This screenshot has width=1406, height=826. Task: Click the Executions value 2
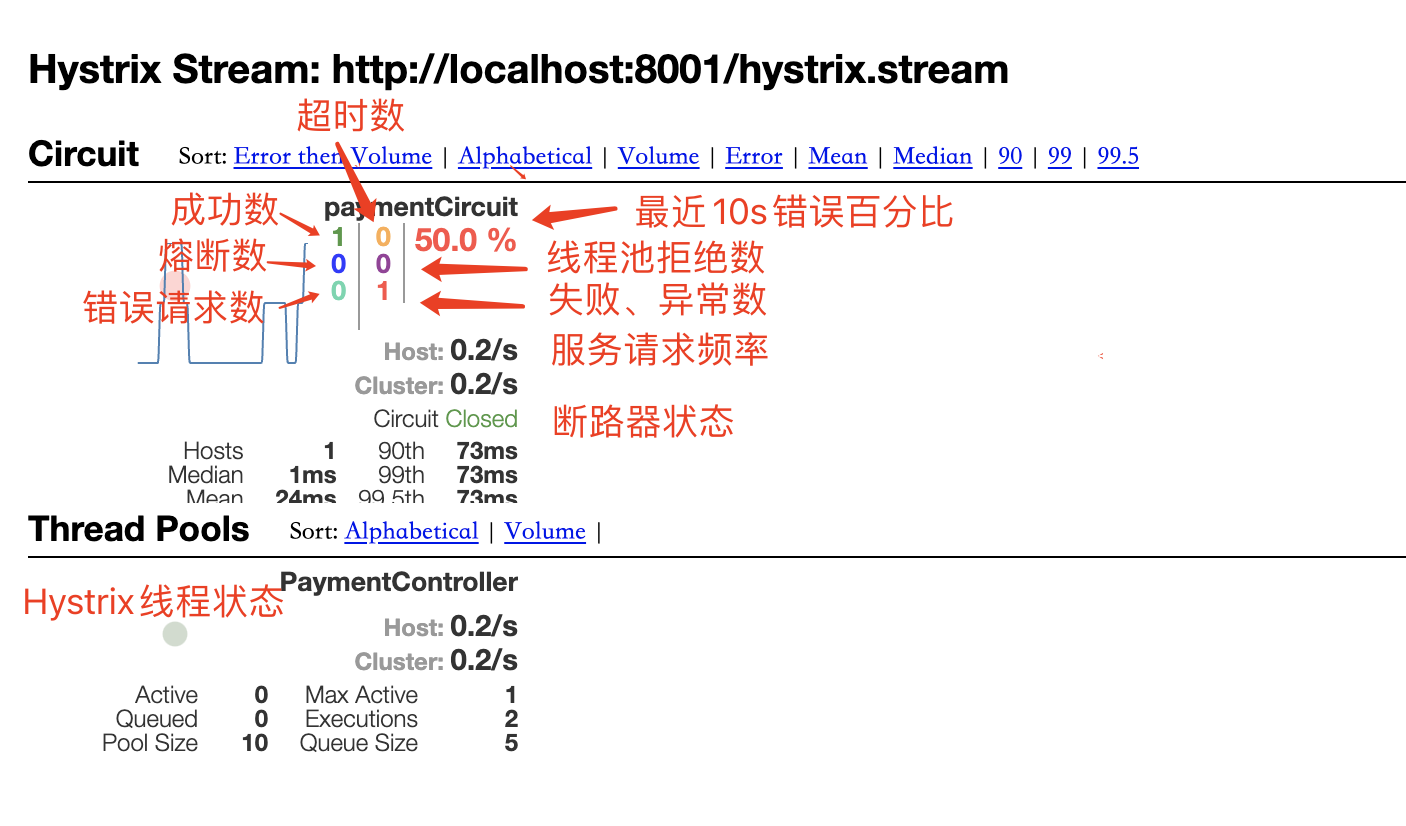(511, 719)
